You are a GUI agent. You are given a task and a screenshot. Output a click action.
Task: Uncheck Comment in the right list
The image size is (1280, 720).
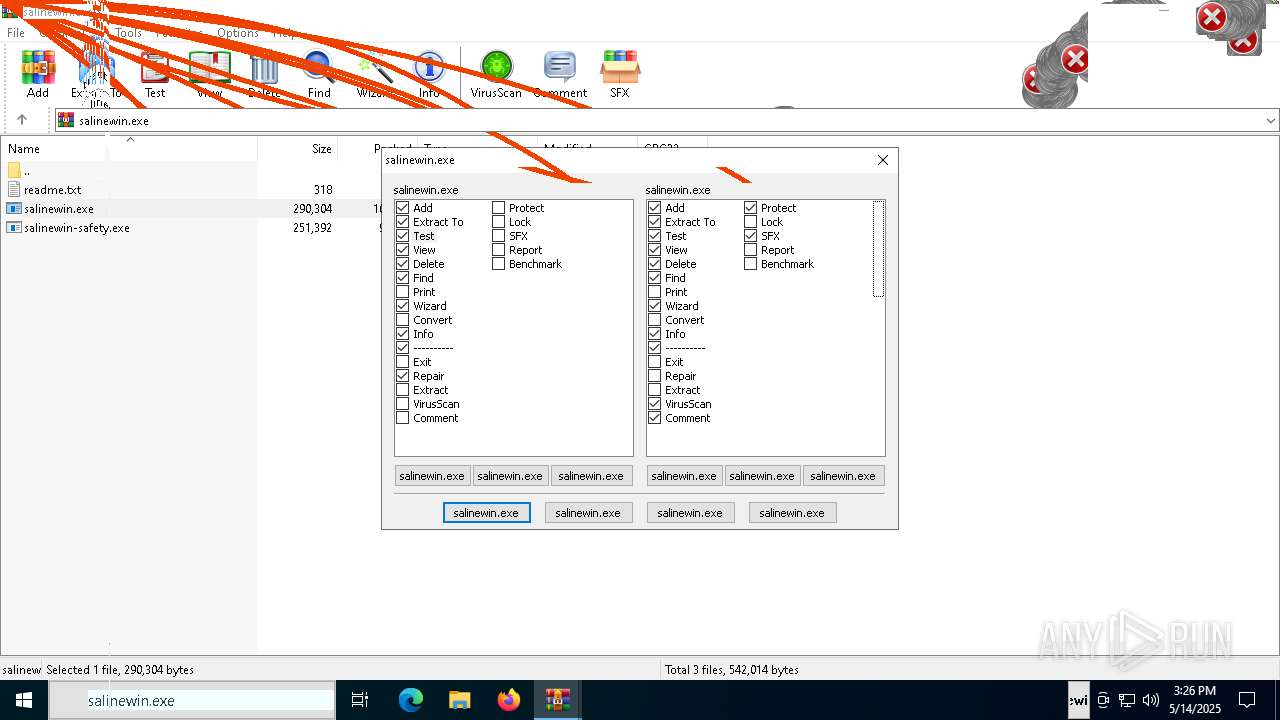click(655, 418)
